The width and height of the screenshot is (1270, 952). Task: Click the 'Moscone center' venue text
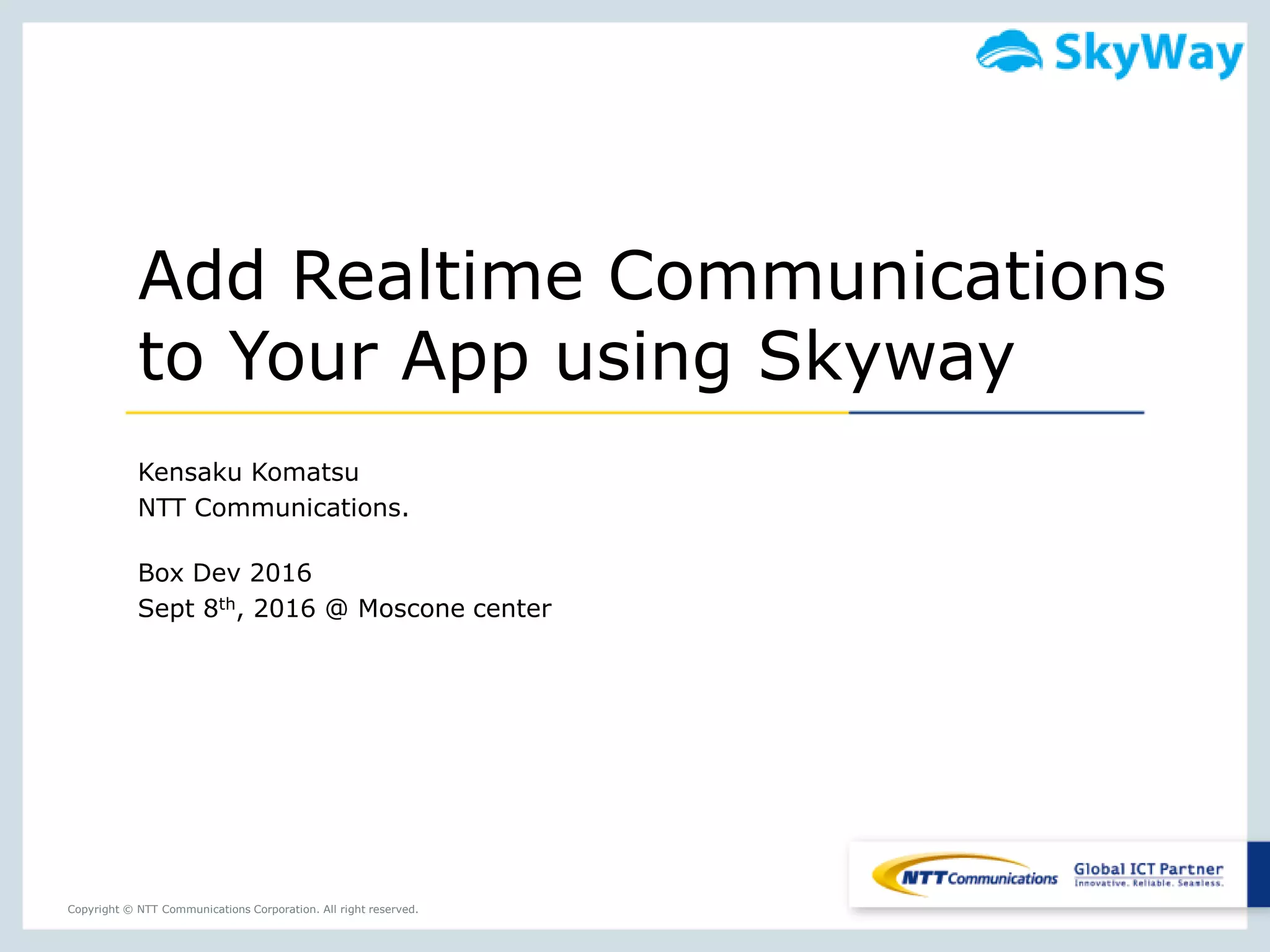click(x=455, y=609)
